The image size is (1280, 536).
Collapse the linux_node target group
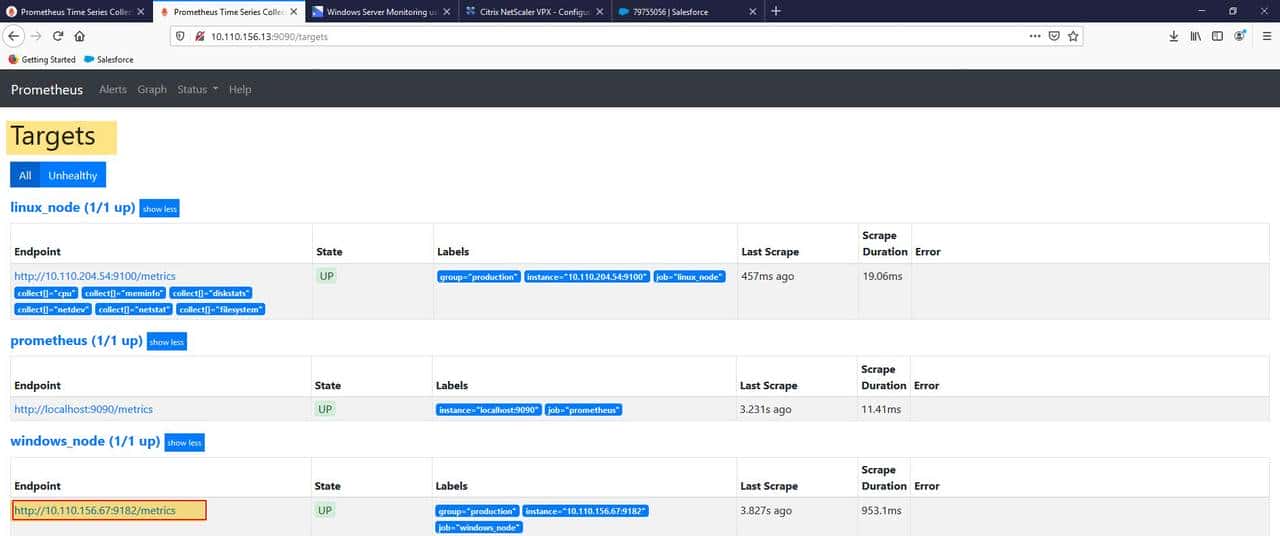159,209
